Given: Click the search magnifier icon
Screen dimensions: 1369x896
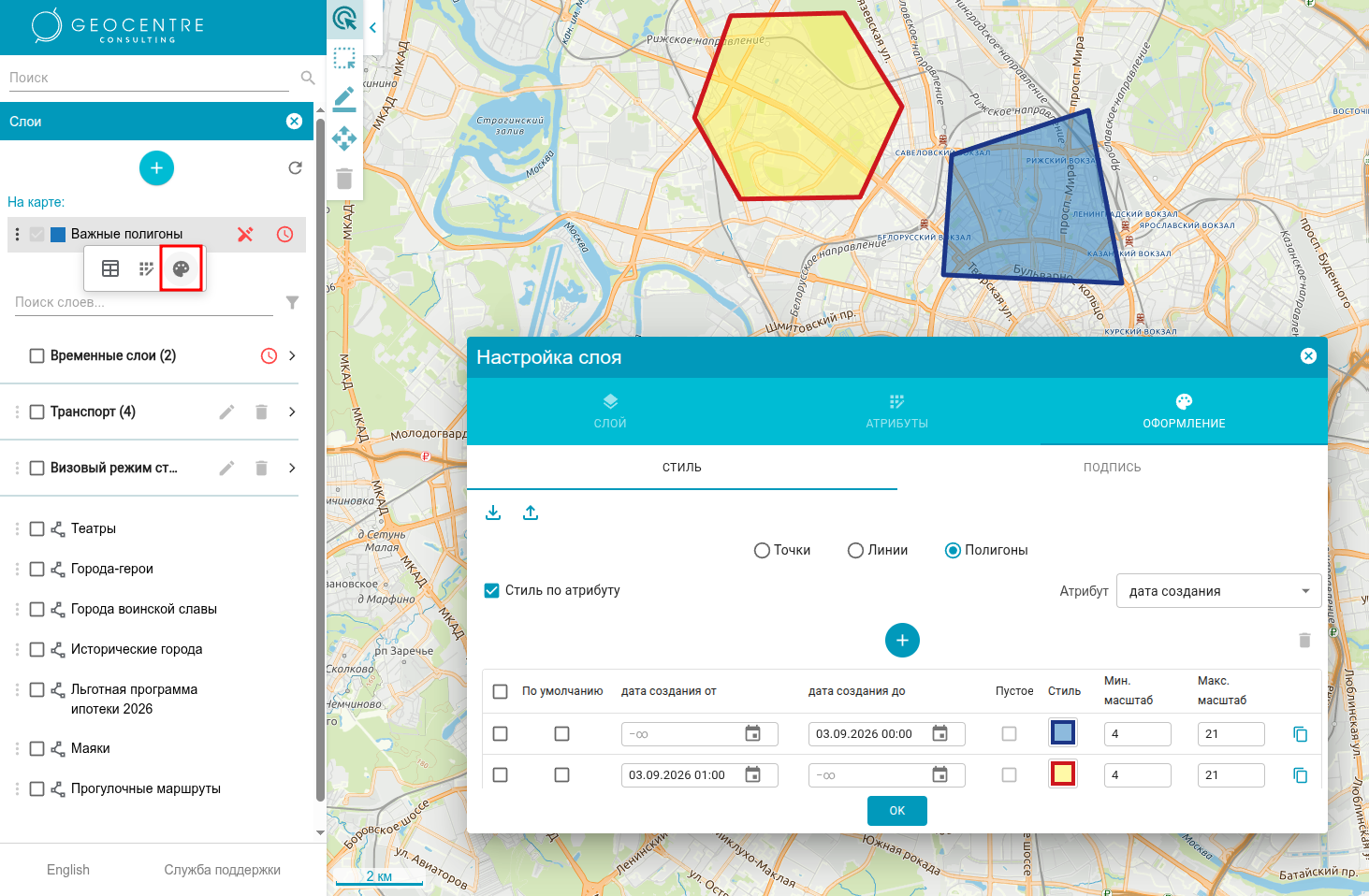Looking at the screenshot, I should [x=308, y=78].
